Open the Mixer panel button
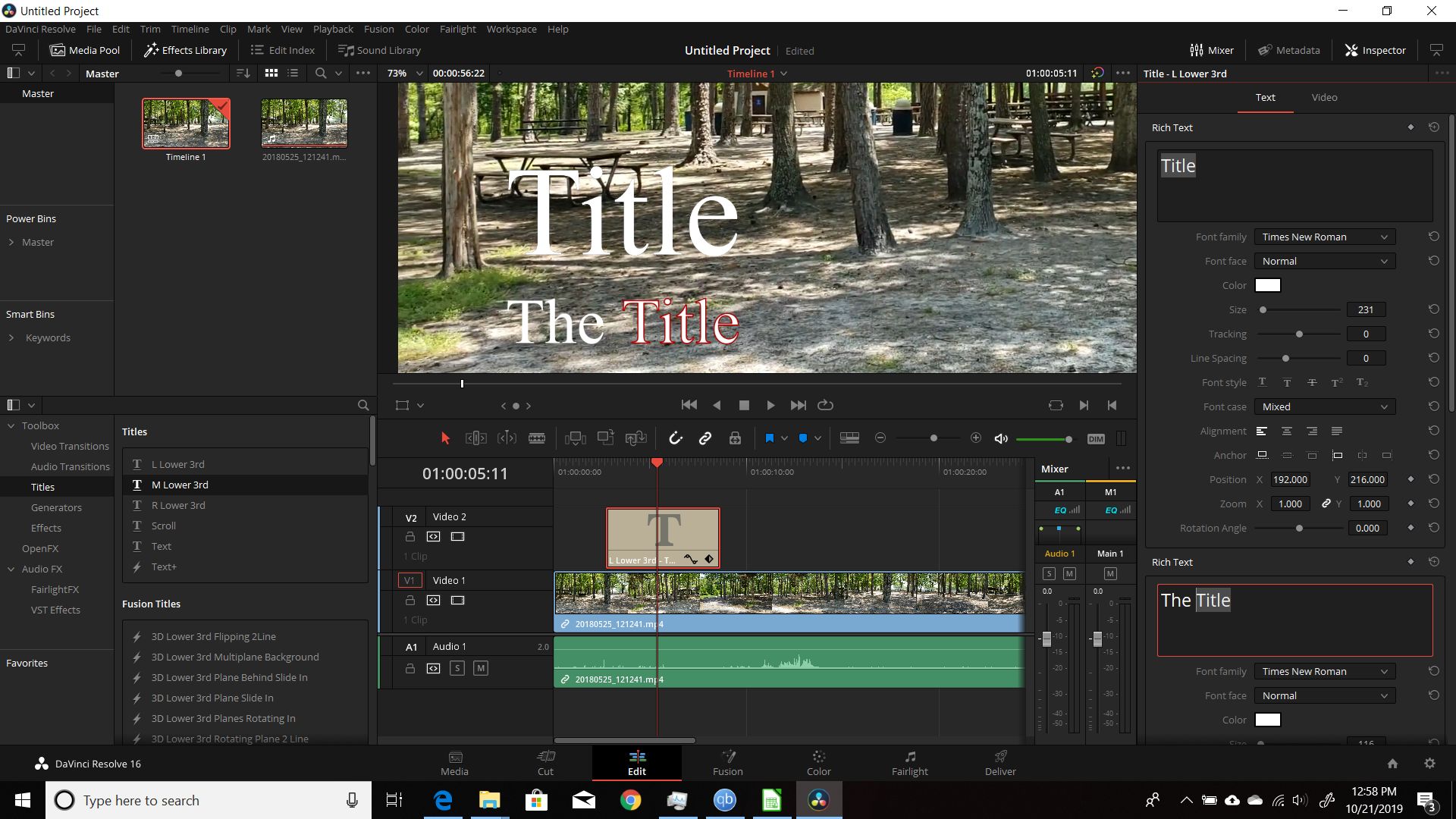Screen dimensions: 1456x819 1212,50
